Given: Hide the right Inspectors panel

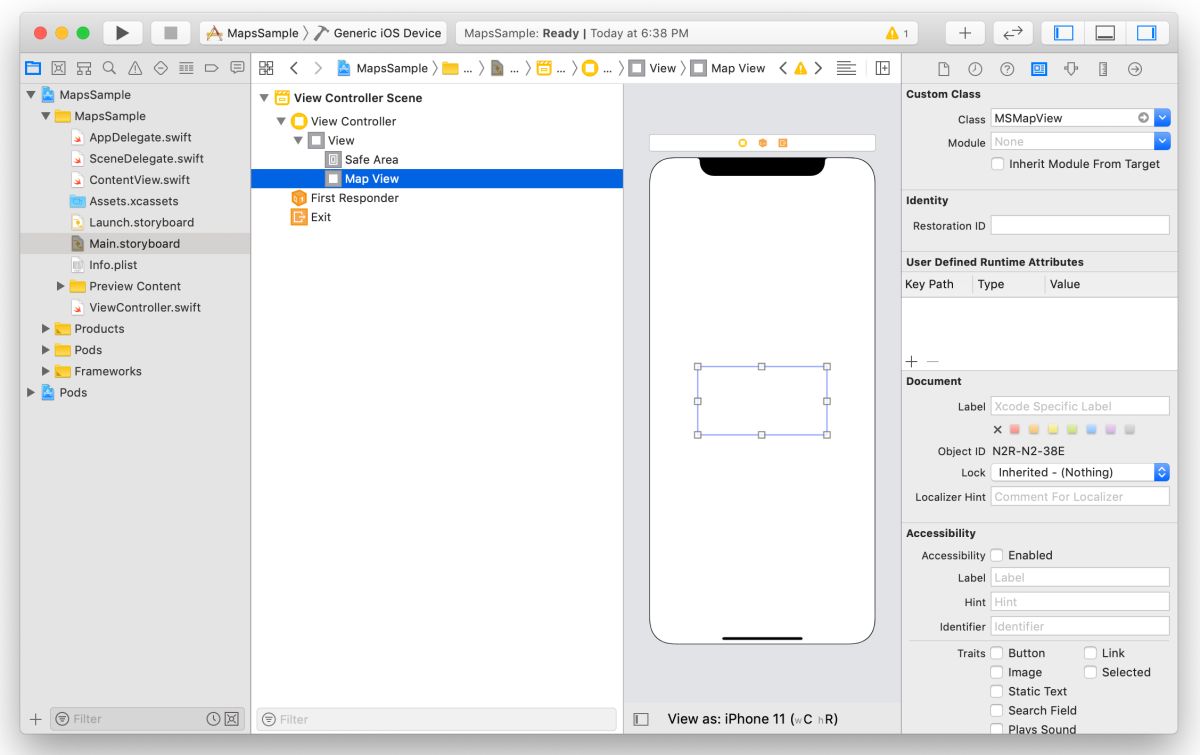Looking at the screenshot, I should (x=1147, y=33).
